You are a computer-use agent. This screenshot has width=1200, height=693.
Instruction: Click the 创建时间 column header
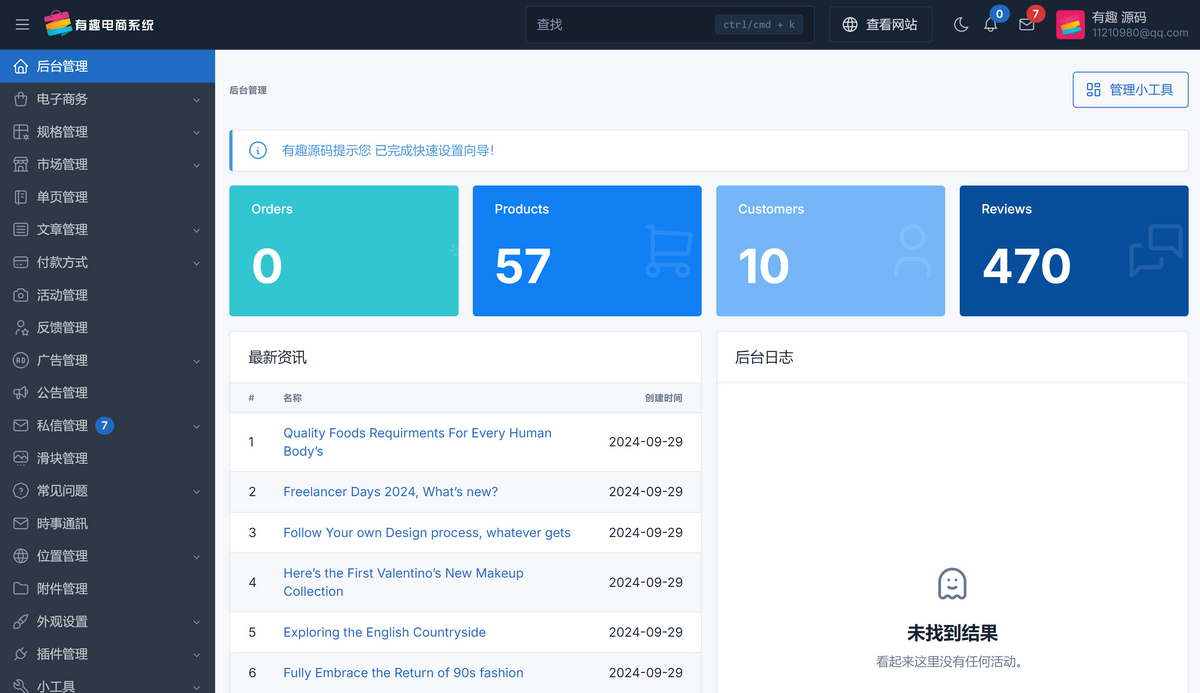tap(664, 398)
